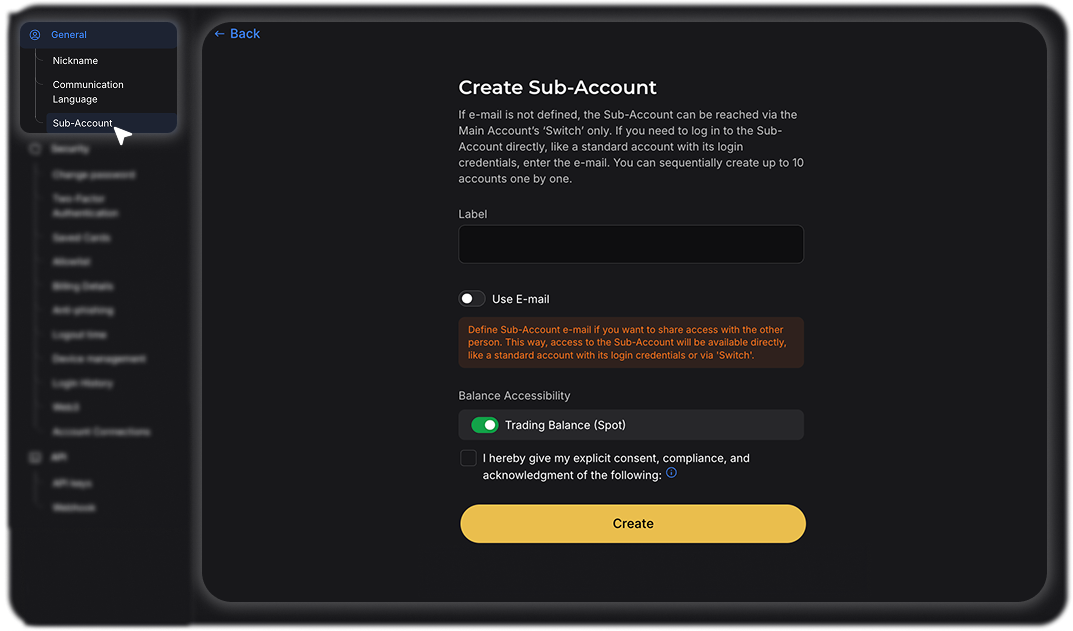
Task: Select Device management
Action: coord(99,359)
